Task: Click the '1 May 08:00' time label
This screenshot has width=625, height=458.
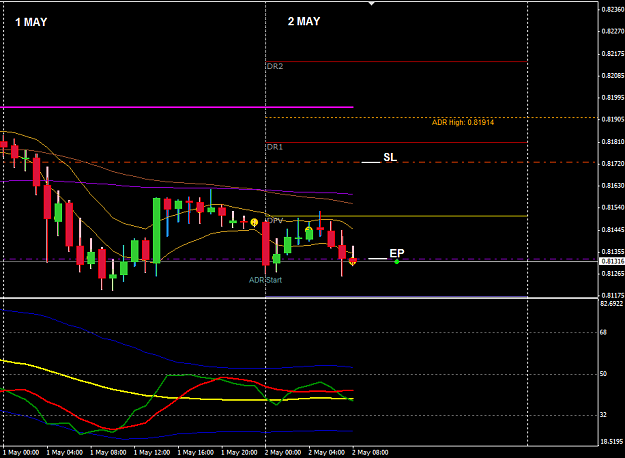Action: point(108,452)
